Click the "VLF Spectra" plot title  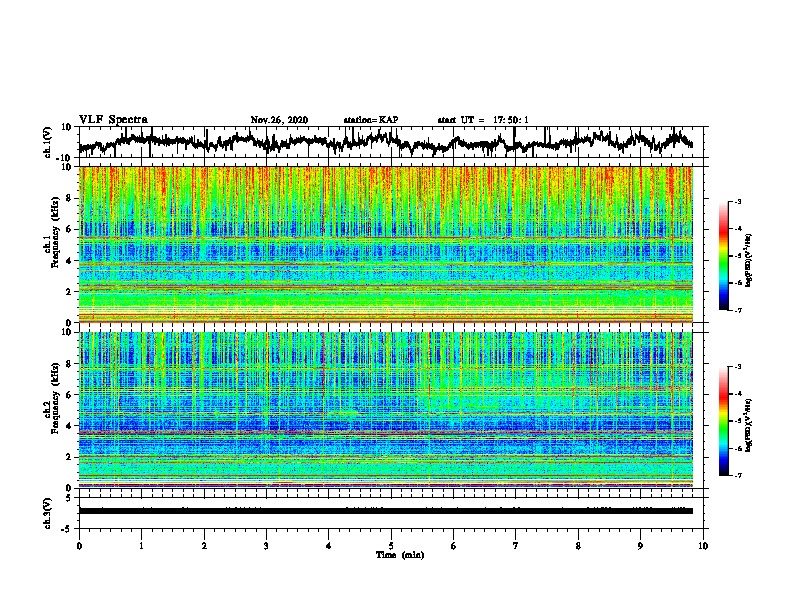tap(113, 120)
